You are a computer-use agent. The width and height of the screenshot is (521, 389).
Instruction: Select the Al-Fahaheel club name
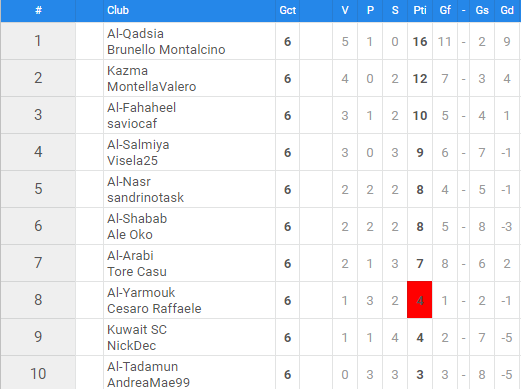[141, 108]
